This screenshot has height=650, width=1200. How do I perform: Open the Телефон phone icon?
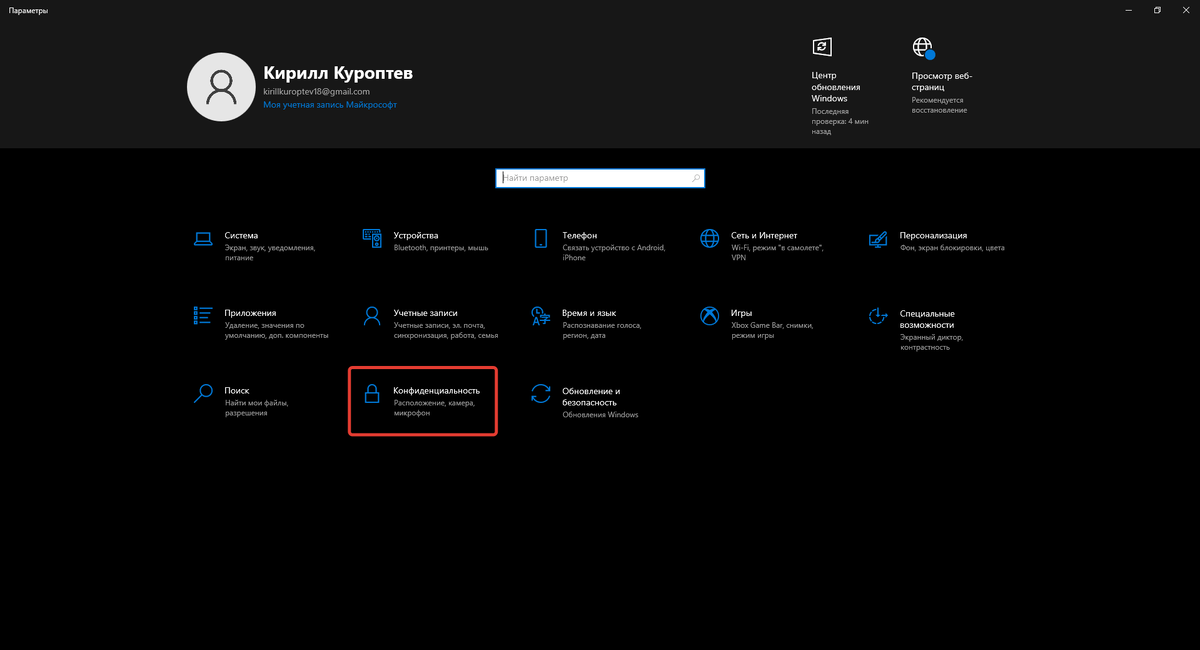[x=541, y=238]
